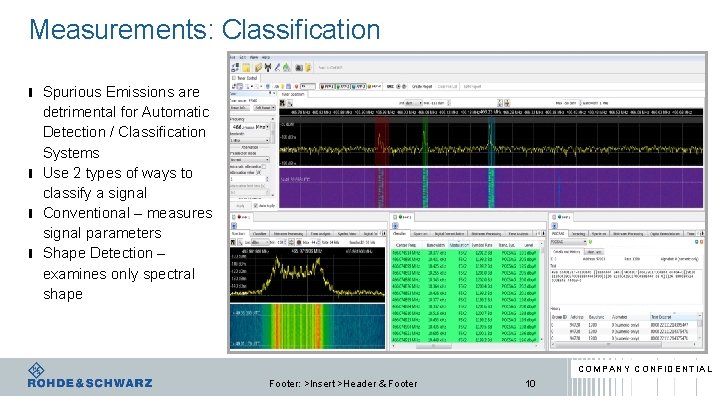Click the RXP 2 receiver toolbar button
This screenshot has height=405, width=720.
click(343, 86)
